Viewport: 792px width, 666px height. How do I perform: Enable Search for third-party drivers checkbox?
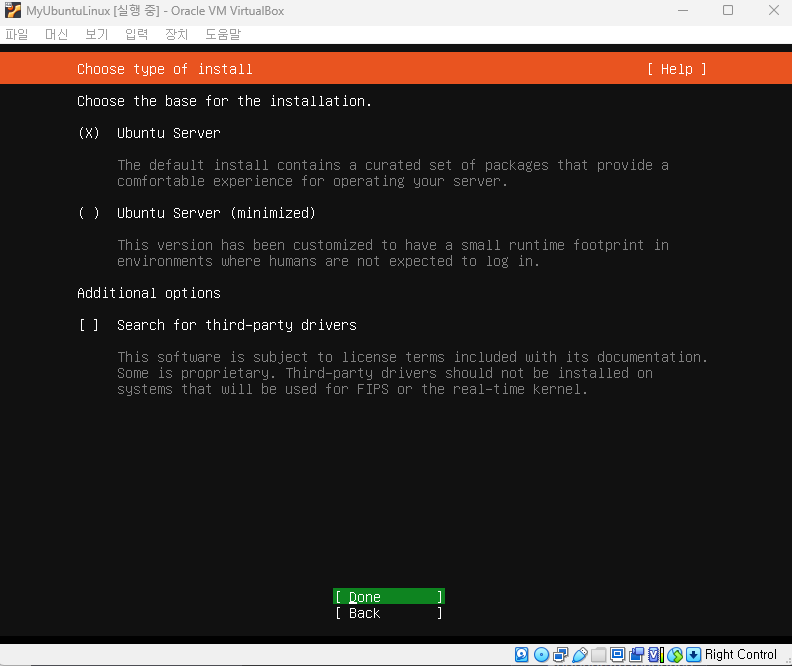[89, 325]
